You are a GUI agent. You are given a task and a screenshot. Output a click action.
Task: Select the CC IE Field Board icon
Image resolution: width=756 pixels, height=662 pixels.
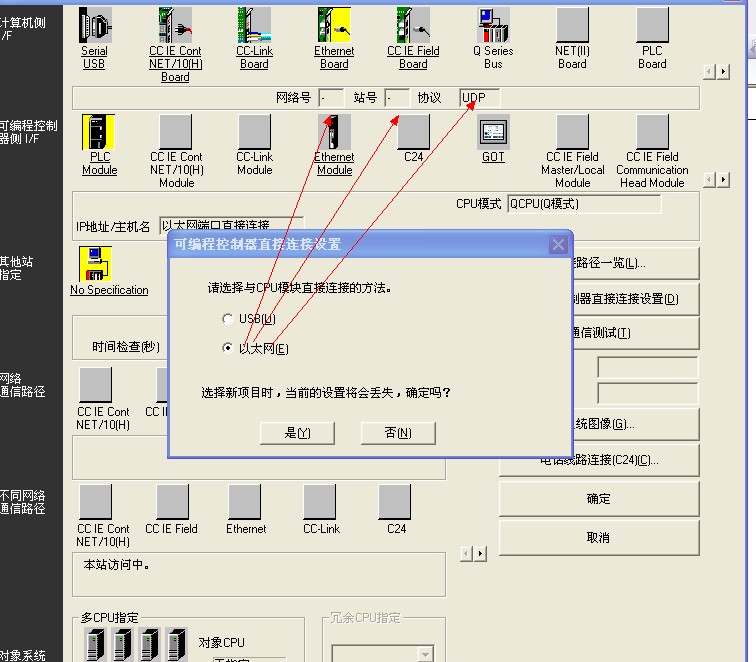point(413,26)
